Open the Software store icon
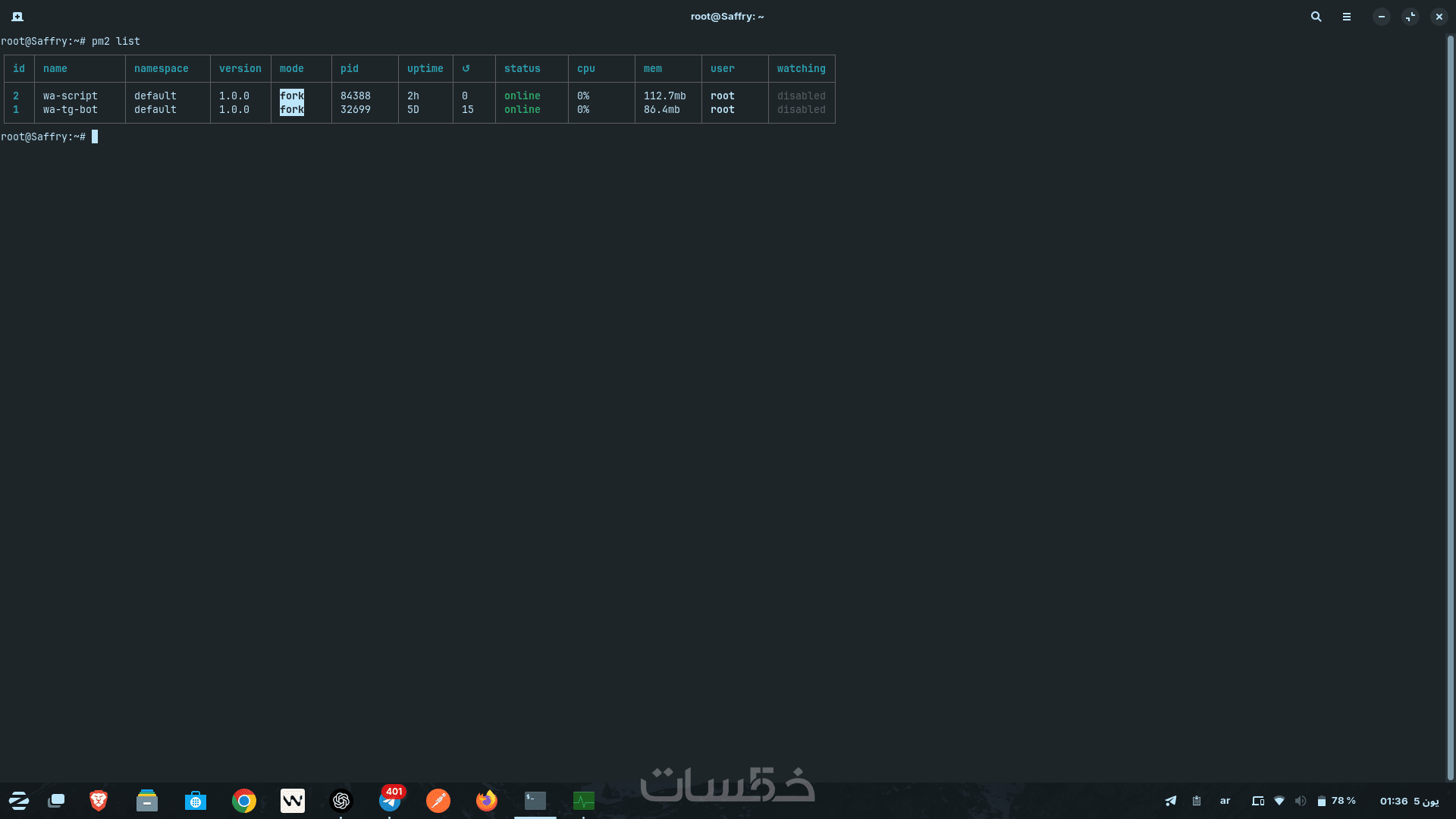The width and height of the screenshot is (1456, 819). [x=196, y=801]
